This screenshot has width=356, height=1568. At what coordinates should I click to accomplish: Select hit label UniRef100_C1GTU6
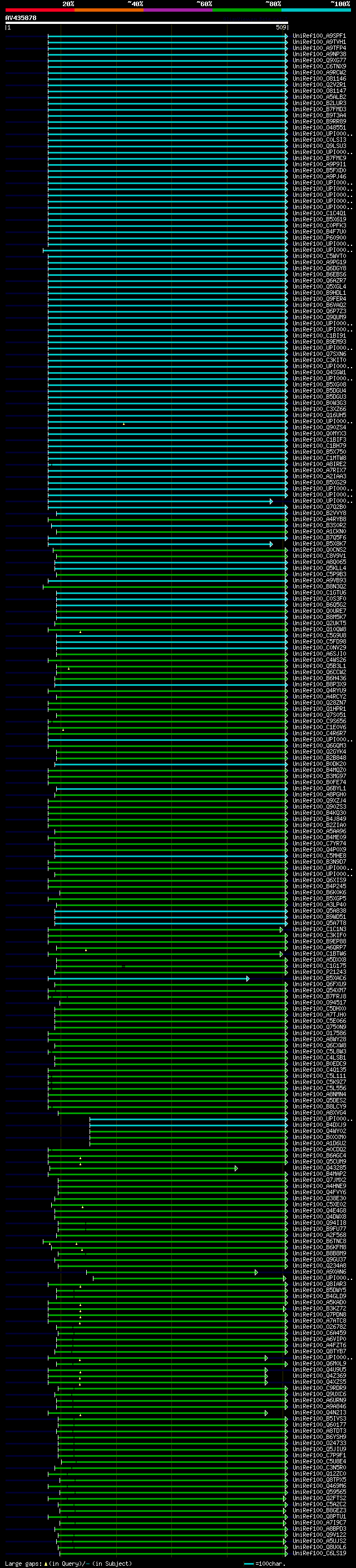tap(319, 593)
